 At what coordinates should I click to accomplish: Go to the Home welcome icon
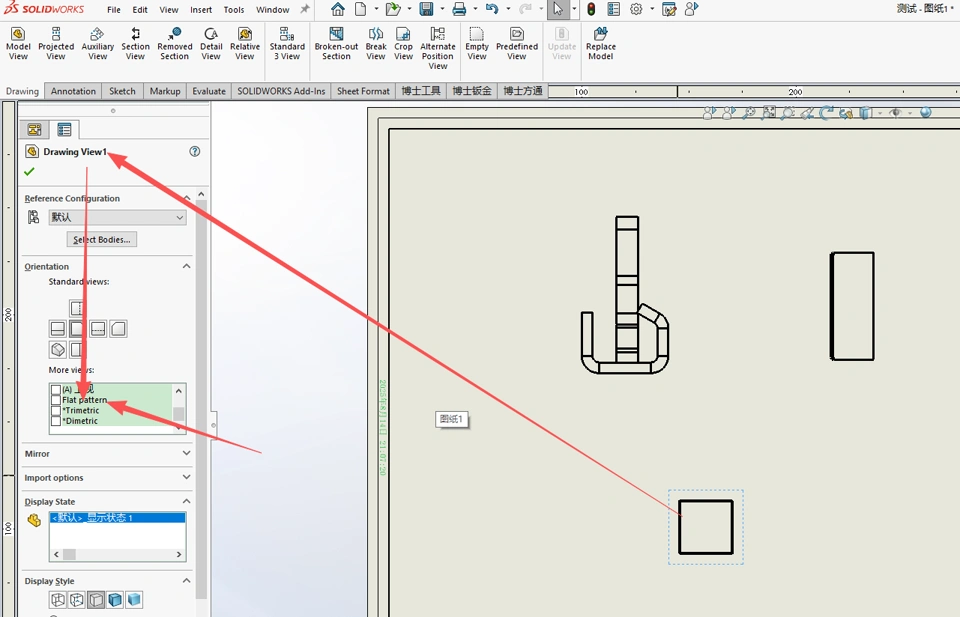click(337, 9)
